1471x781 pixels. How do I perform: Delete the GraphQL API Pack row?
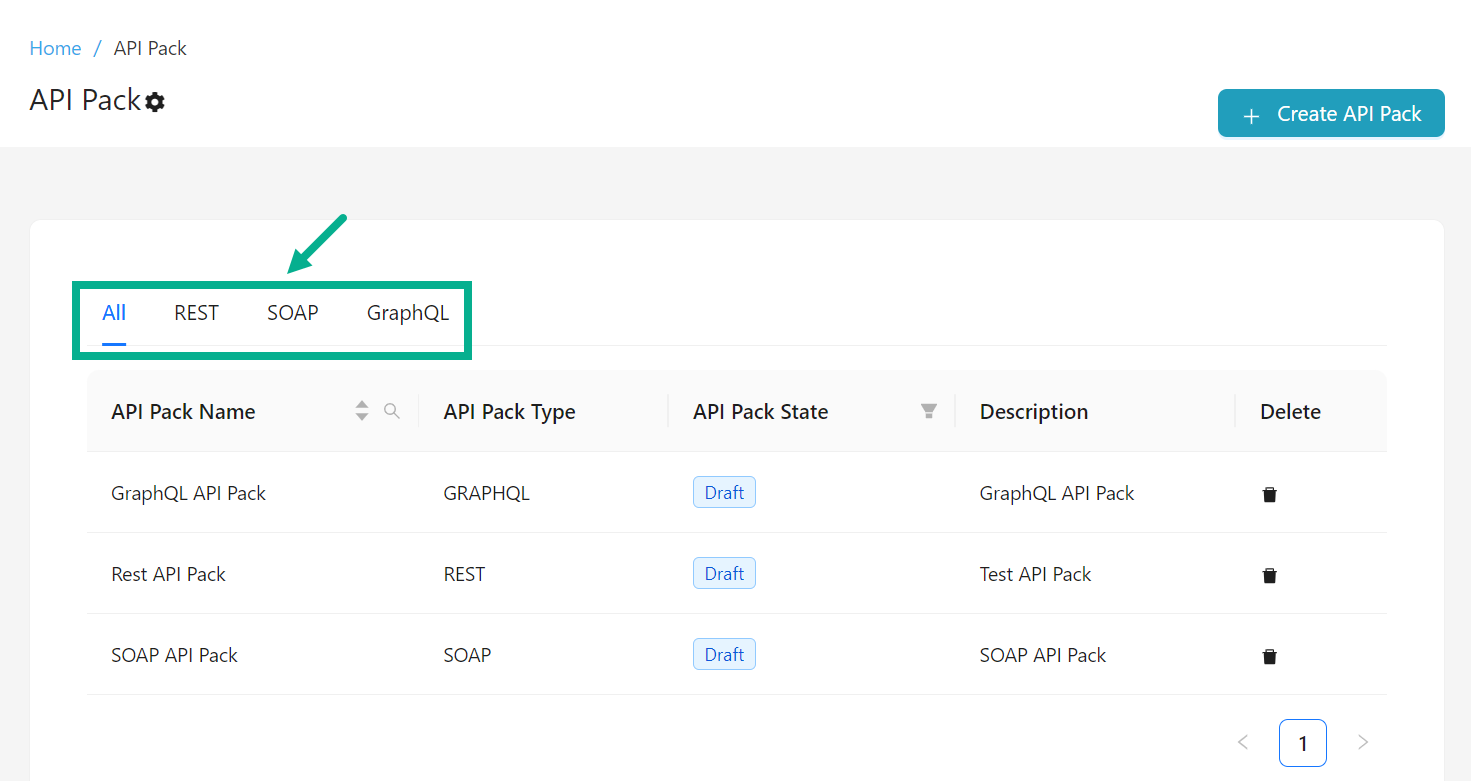(x=1269, y=494)
